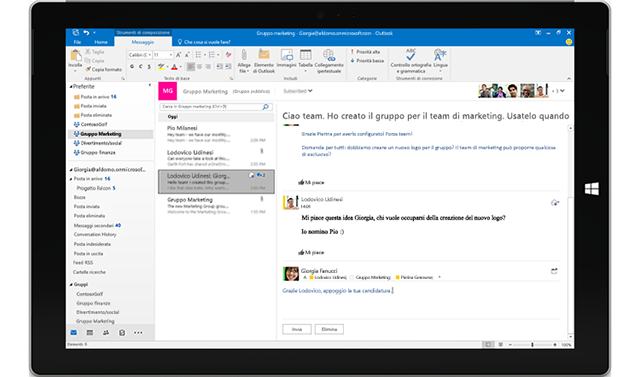
Task: Show more navigation options ellipsis
Action: click(138, 333)
